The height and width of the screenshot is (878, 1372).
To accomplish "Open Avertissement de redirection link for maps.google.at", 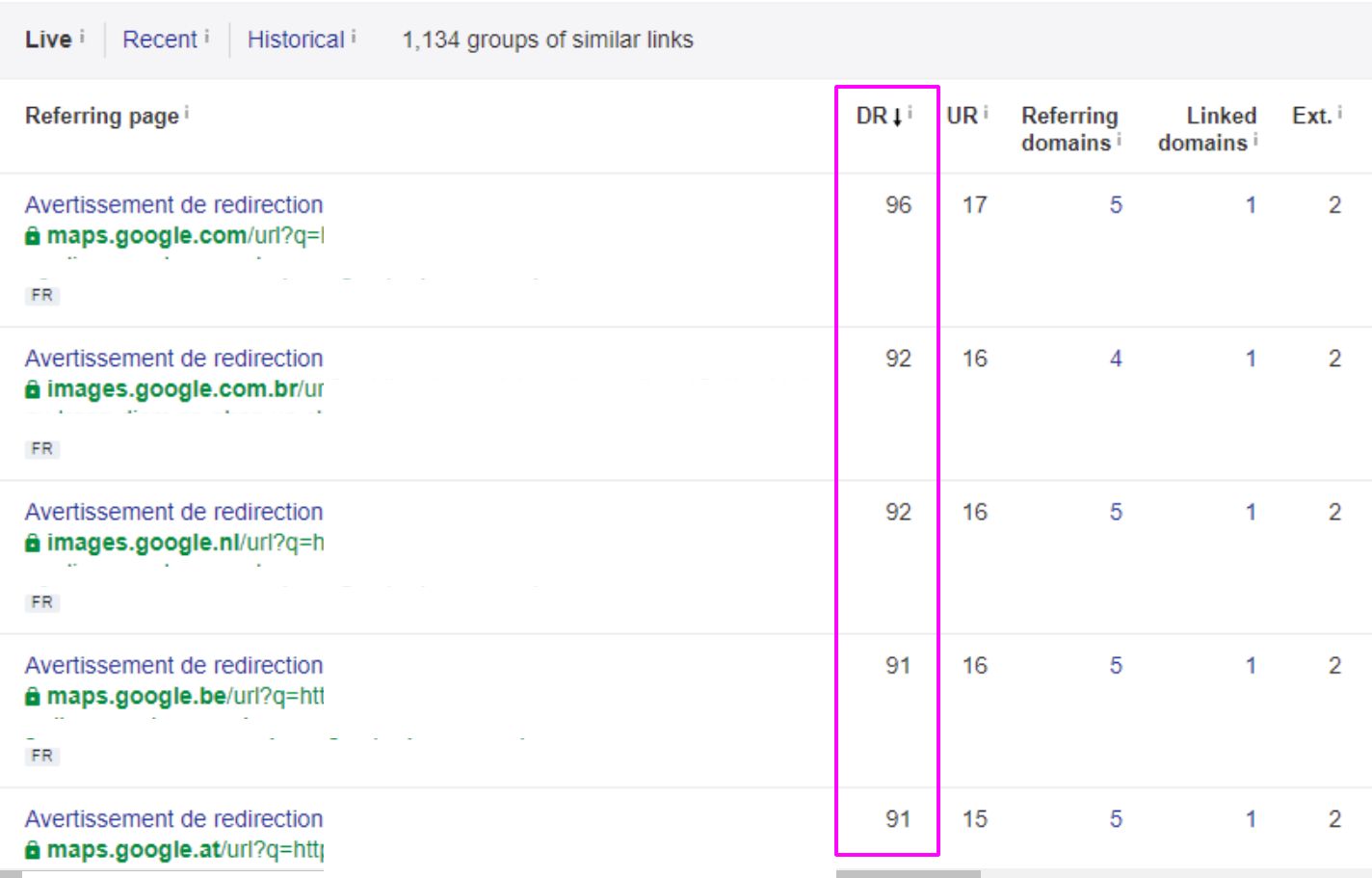I will (173, 817).
